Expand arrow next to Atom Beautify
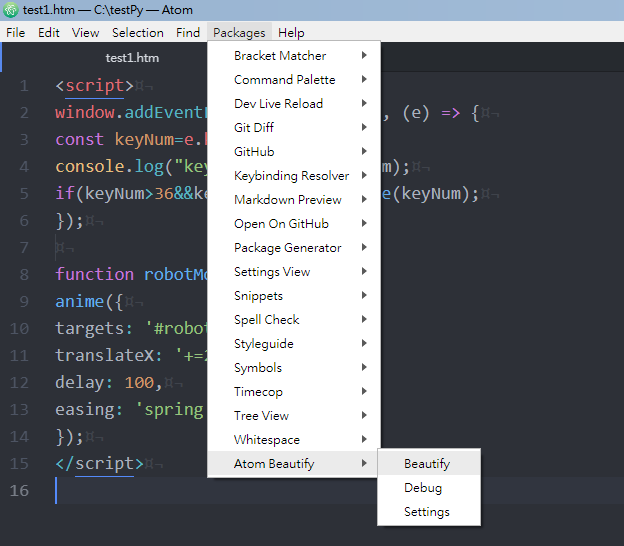This screenshot has height=546, width=624. point(364,463)
